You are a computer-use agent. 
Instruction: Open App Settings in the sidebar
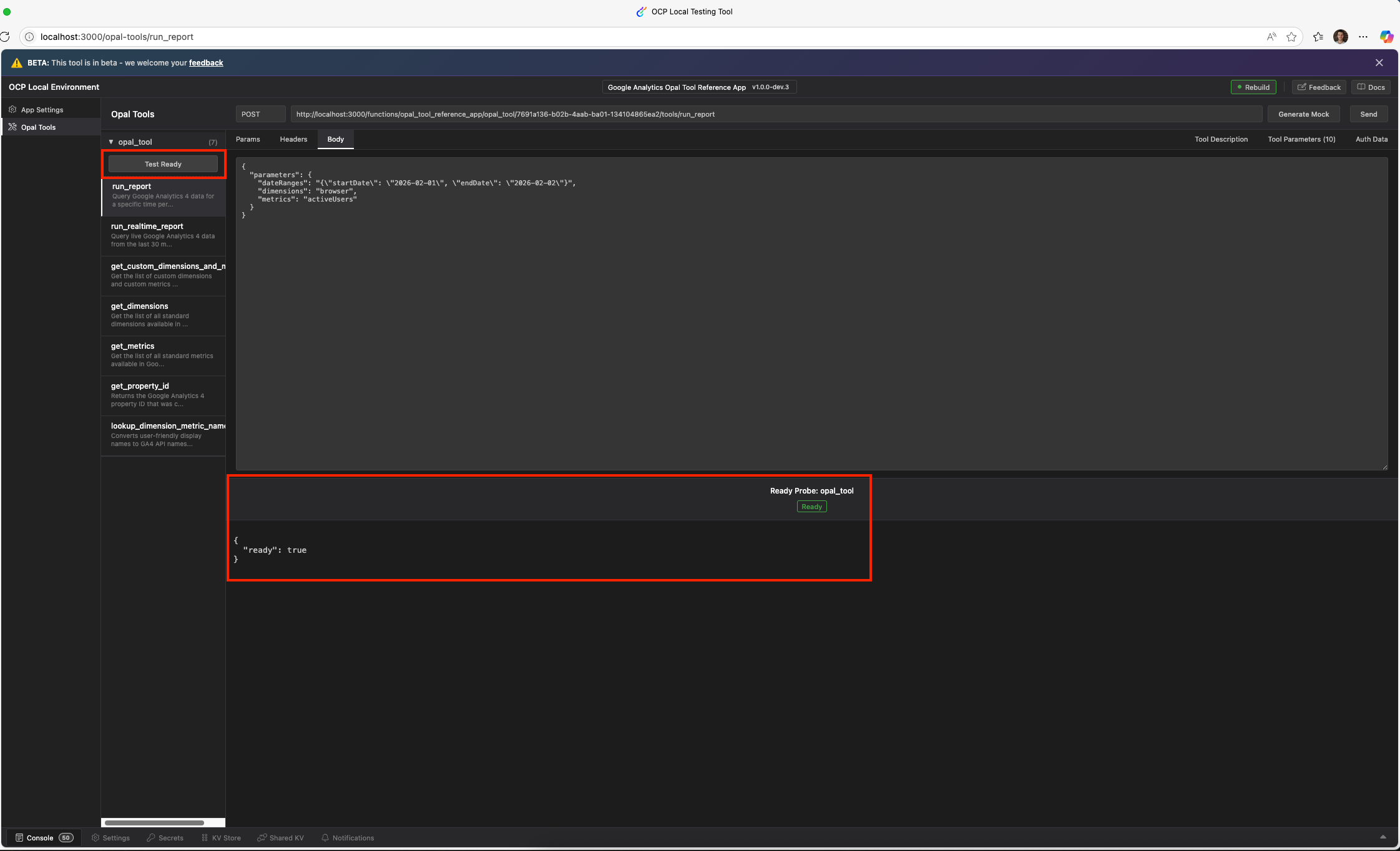coord(42,110)
